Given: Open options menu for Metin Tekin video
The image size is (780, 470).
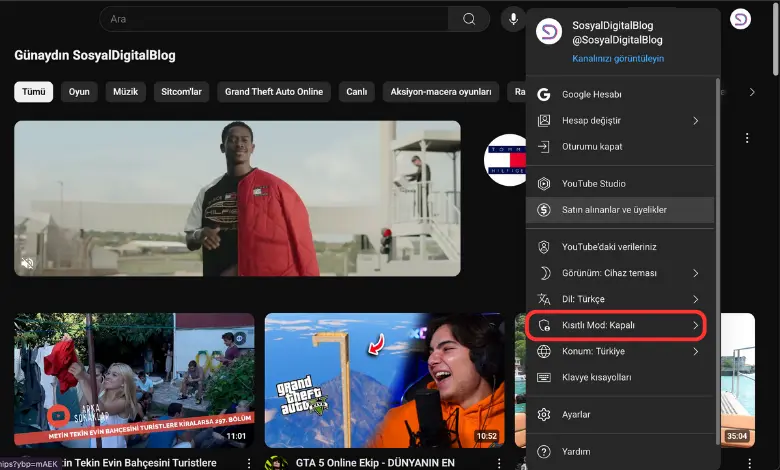Looking at the screenshot, I should (x=249, y=463).
